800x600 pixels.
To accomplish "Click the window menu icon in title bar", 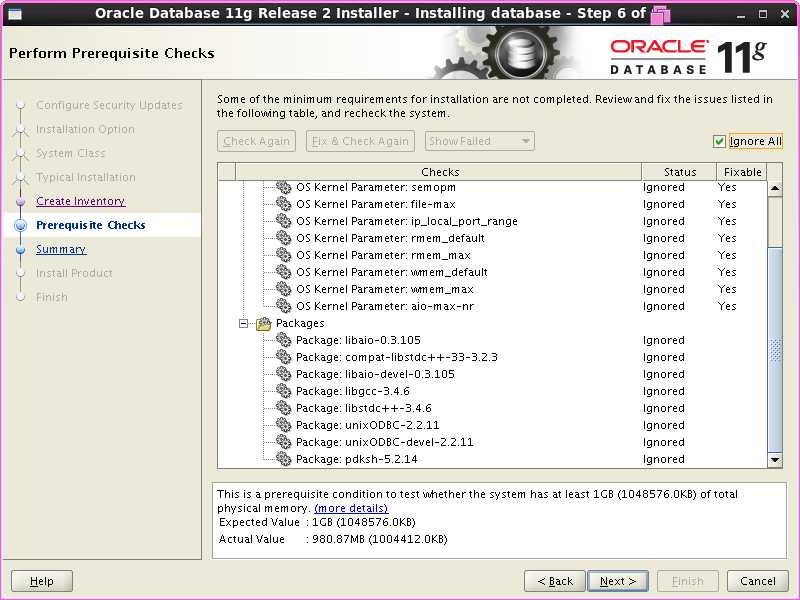I will pos(15,13).
